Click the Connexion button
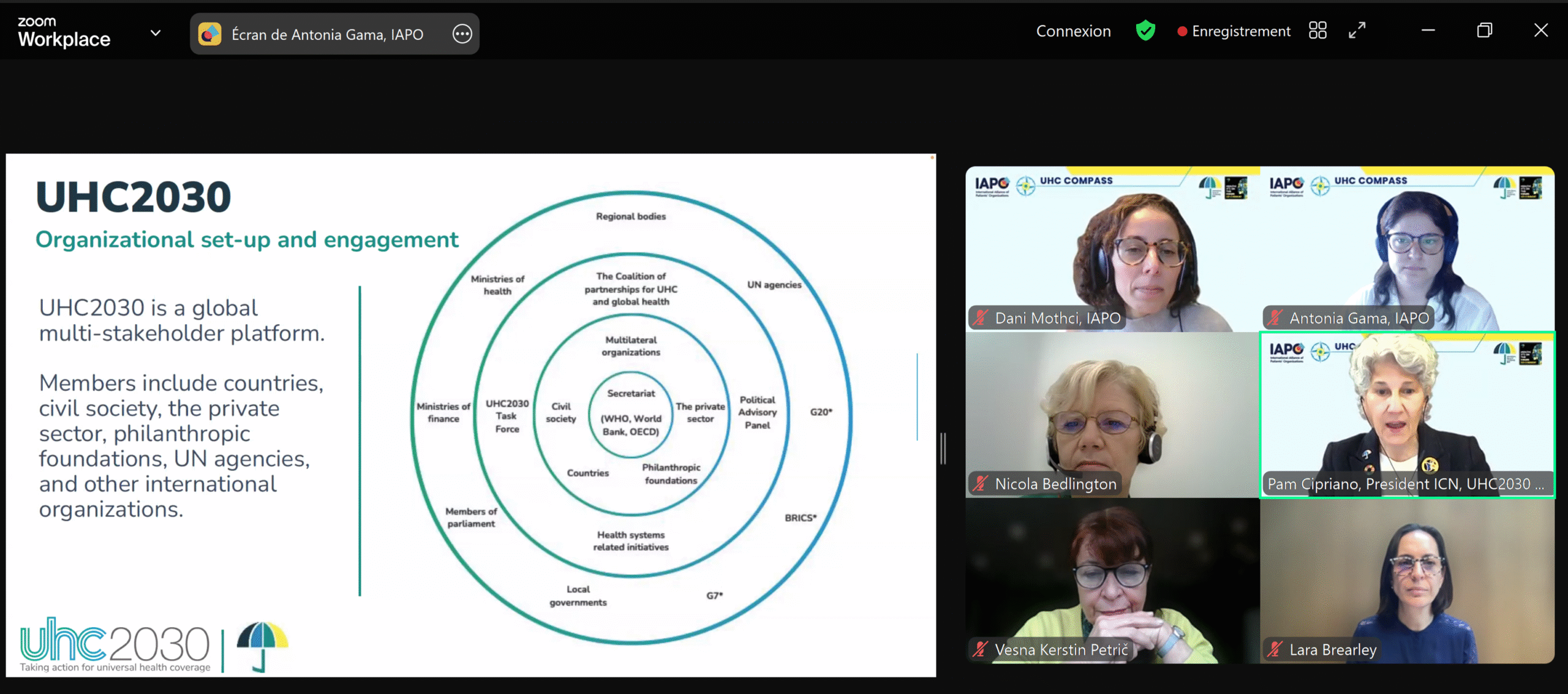1568x694 pixels. pyautogui.click(x=1073, y=31)
